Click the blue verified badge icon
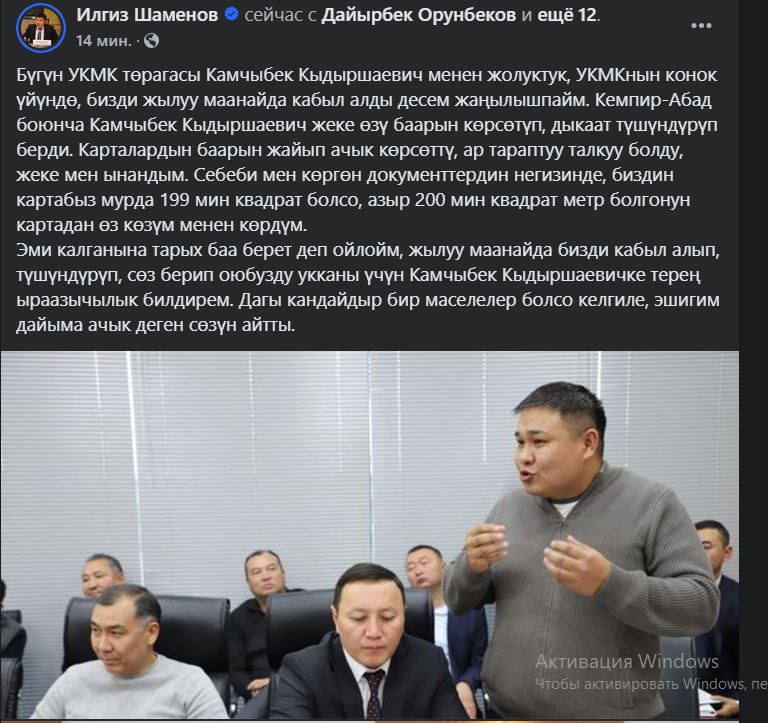This screenshot has width=768, height=723. 231,15
